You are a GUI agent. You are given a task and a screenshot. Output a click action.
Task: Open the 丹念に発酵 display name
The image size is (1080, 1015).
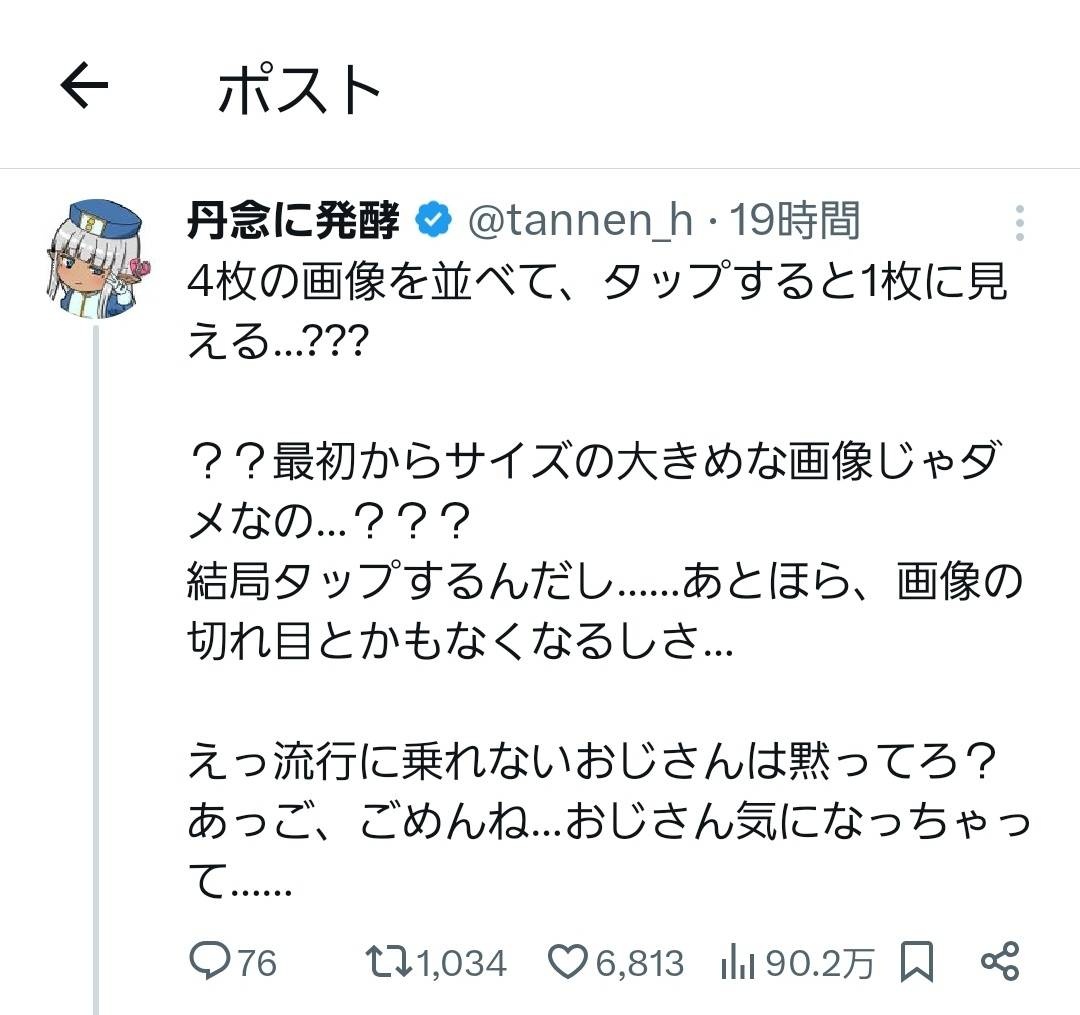(293, 221)
